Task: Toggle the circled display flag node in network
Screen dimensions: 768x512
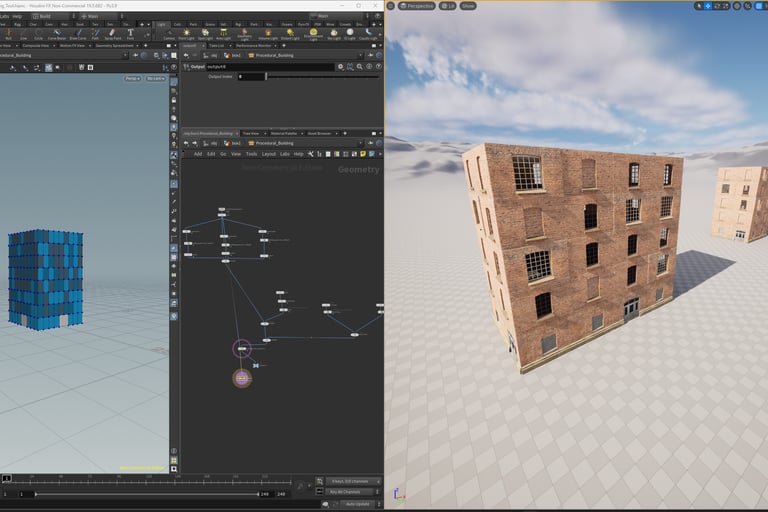Action: pyautogui.click(x=242, y=348)
